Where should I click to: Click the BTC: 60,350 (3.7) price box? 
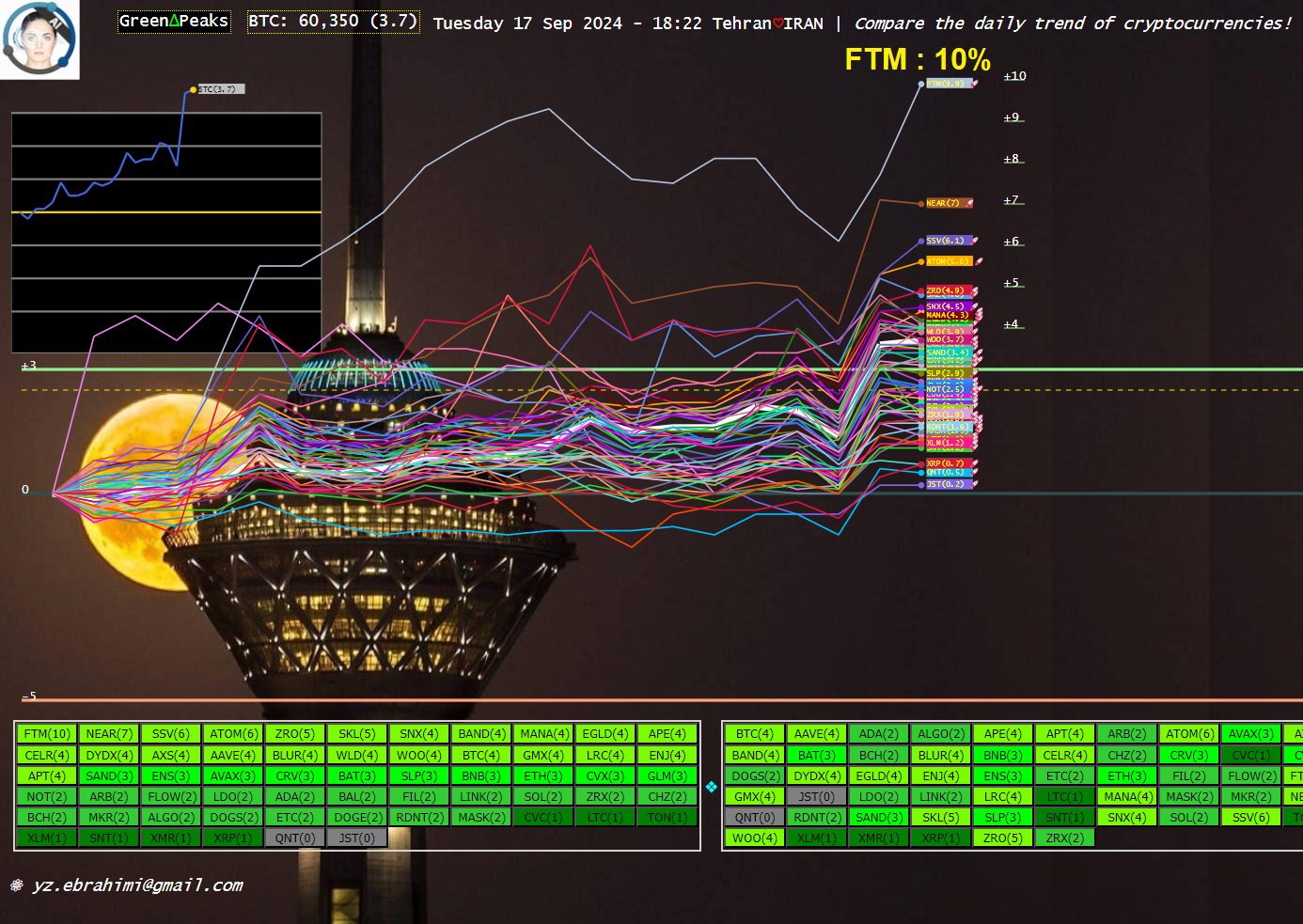(333, 22)
